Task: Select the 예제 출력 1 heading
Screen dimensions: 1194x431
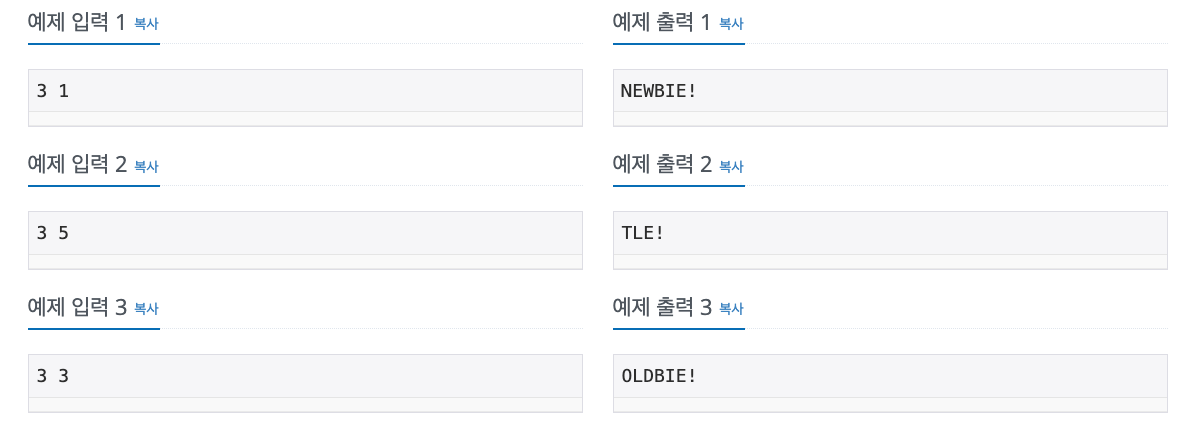Action: [x=662, y=22]
